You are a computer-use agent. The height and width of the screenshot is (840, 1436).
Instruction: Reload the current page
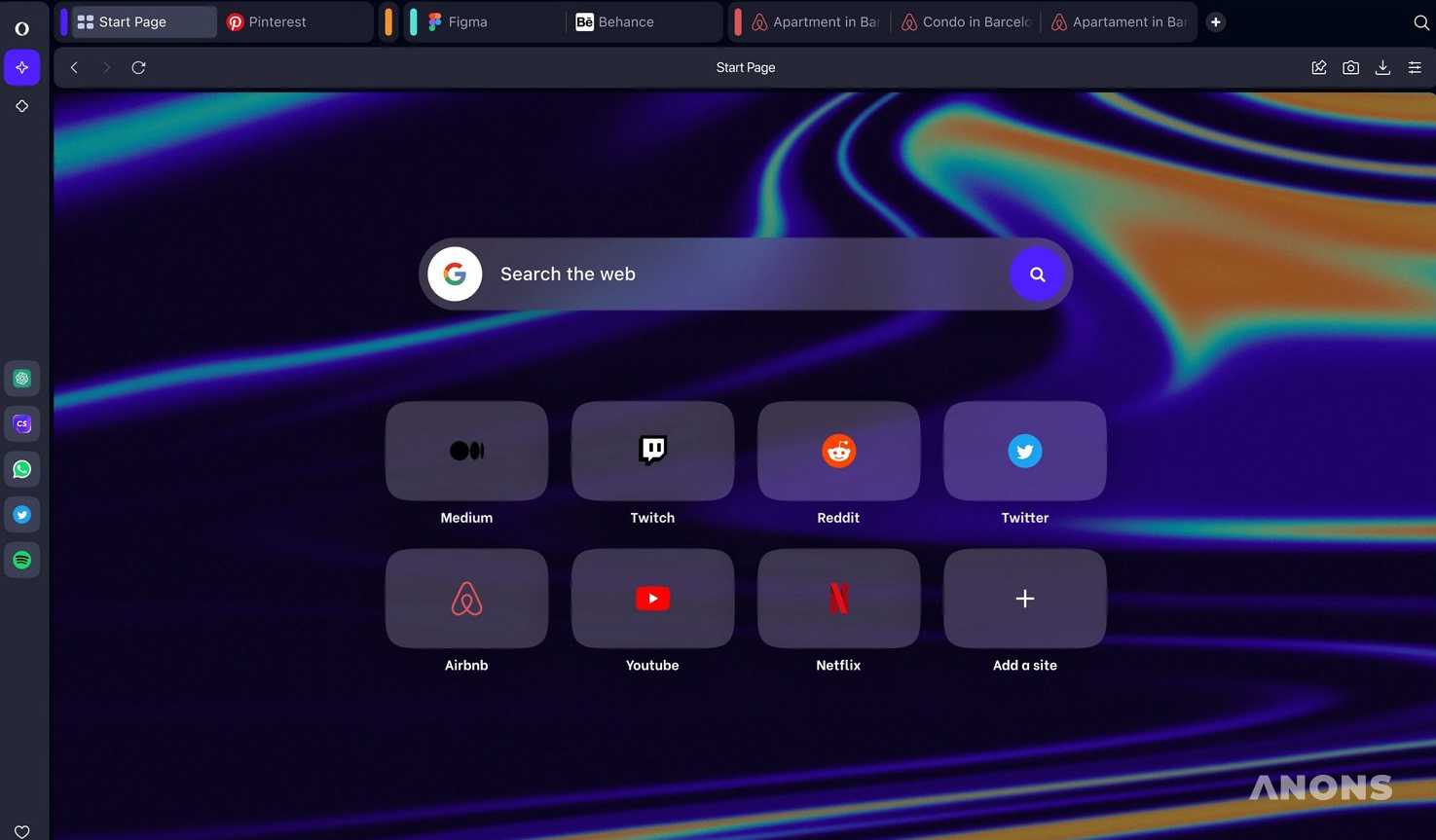point(138,67)
